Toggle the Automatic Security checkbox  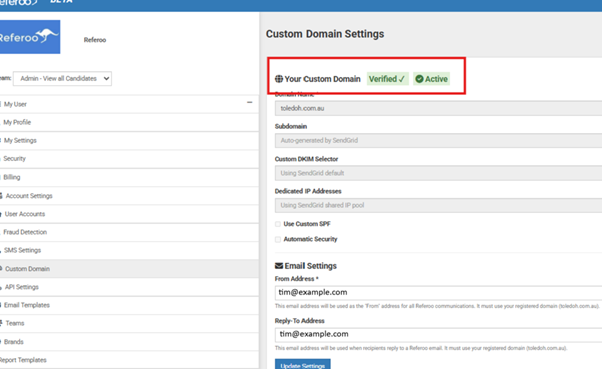click(278, 239)
